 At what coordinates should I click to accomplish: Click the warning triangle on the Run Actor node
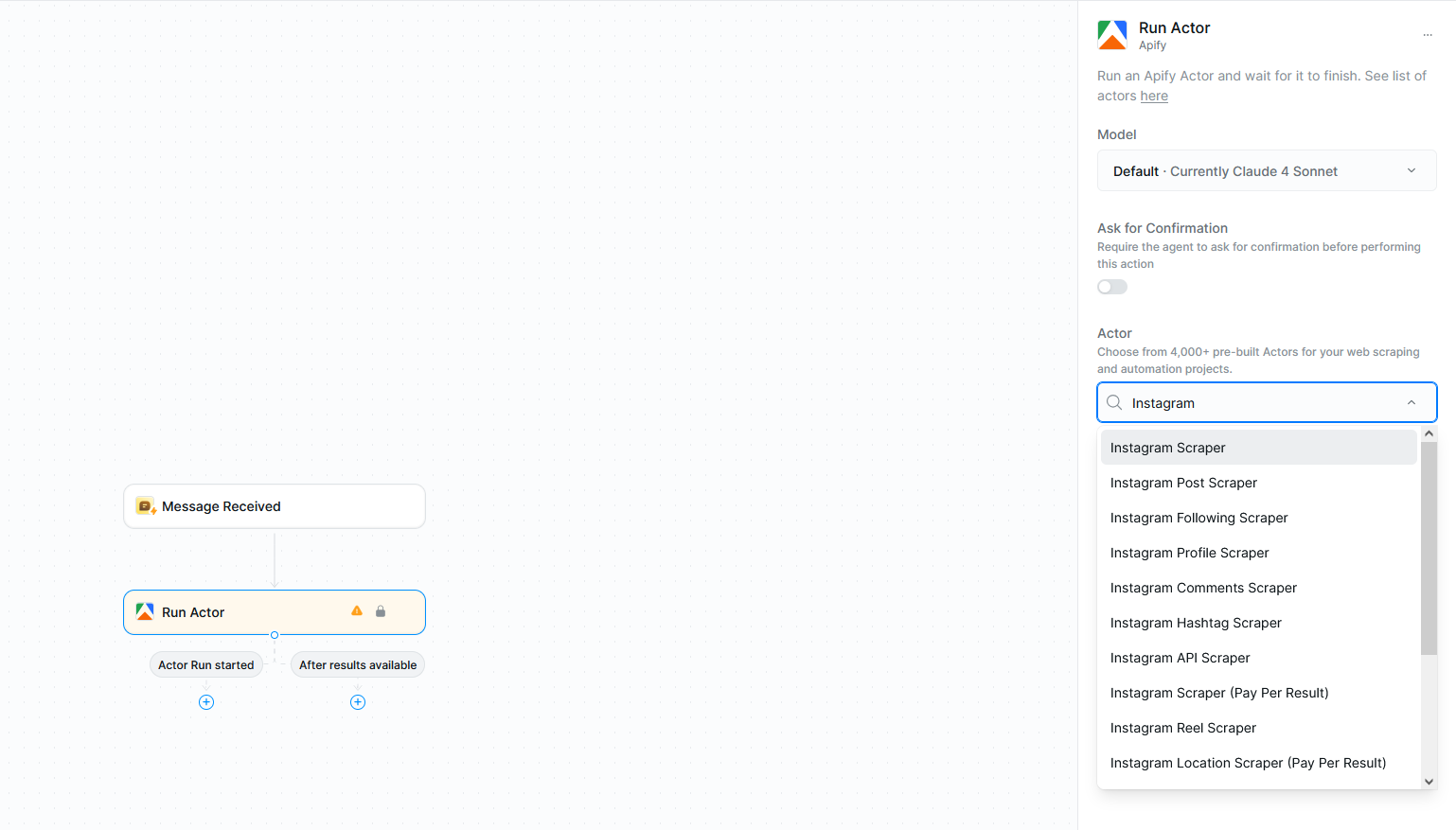click(x=357, y=610)
